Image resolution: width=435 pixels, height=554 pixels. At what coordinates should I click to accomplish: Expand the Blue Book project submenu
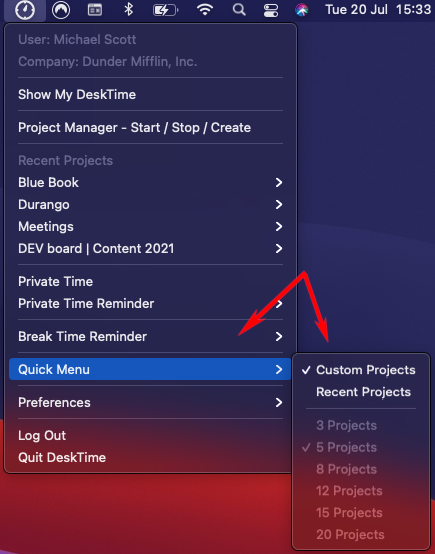click(150, 183)
